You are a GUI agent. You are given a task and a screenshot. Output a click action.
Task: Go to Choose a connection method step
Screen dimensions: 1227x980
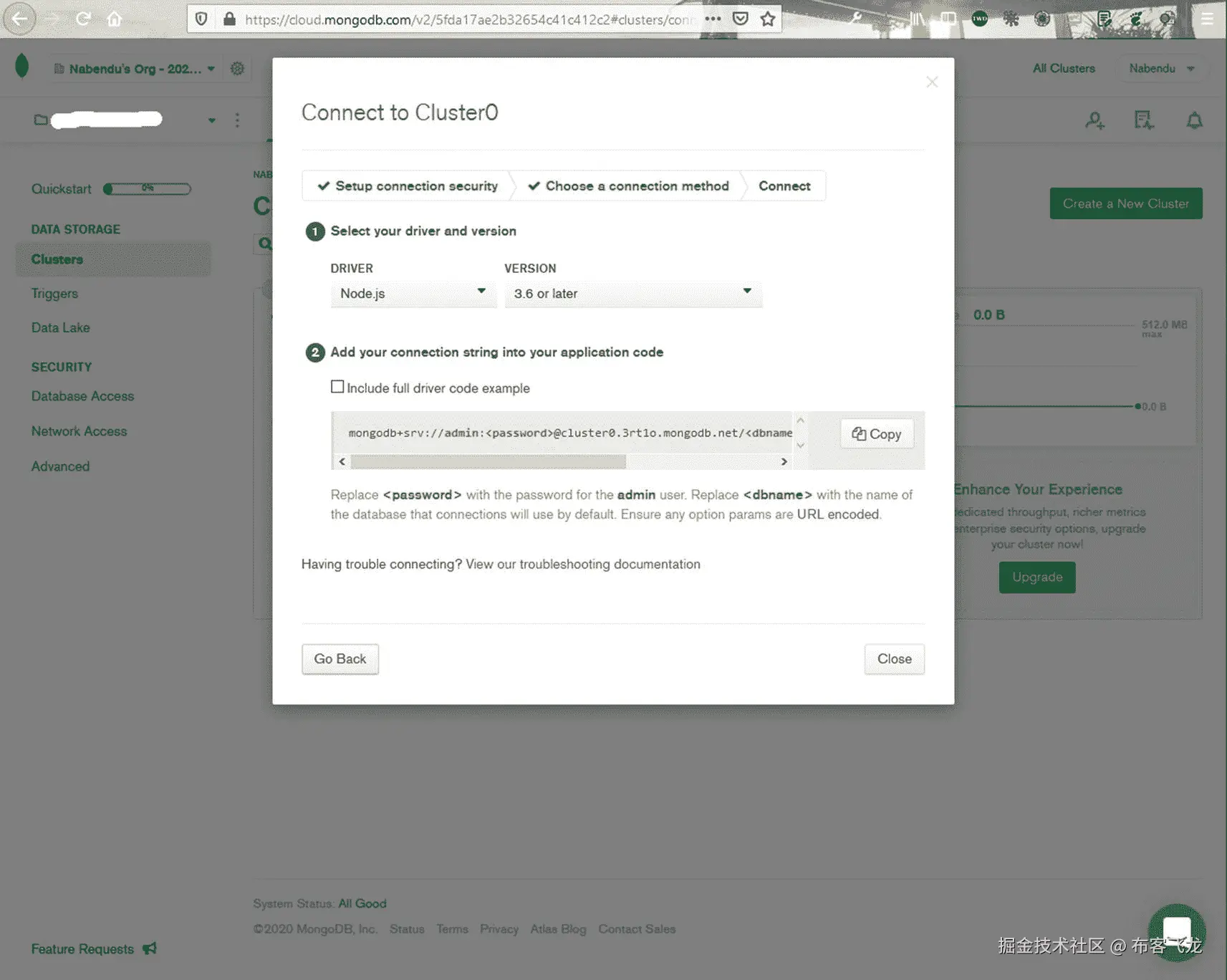(x=629, y=186)
